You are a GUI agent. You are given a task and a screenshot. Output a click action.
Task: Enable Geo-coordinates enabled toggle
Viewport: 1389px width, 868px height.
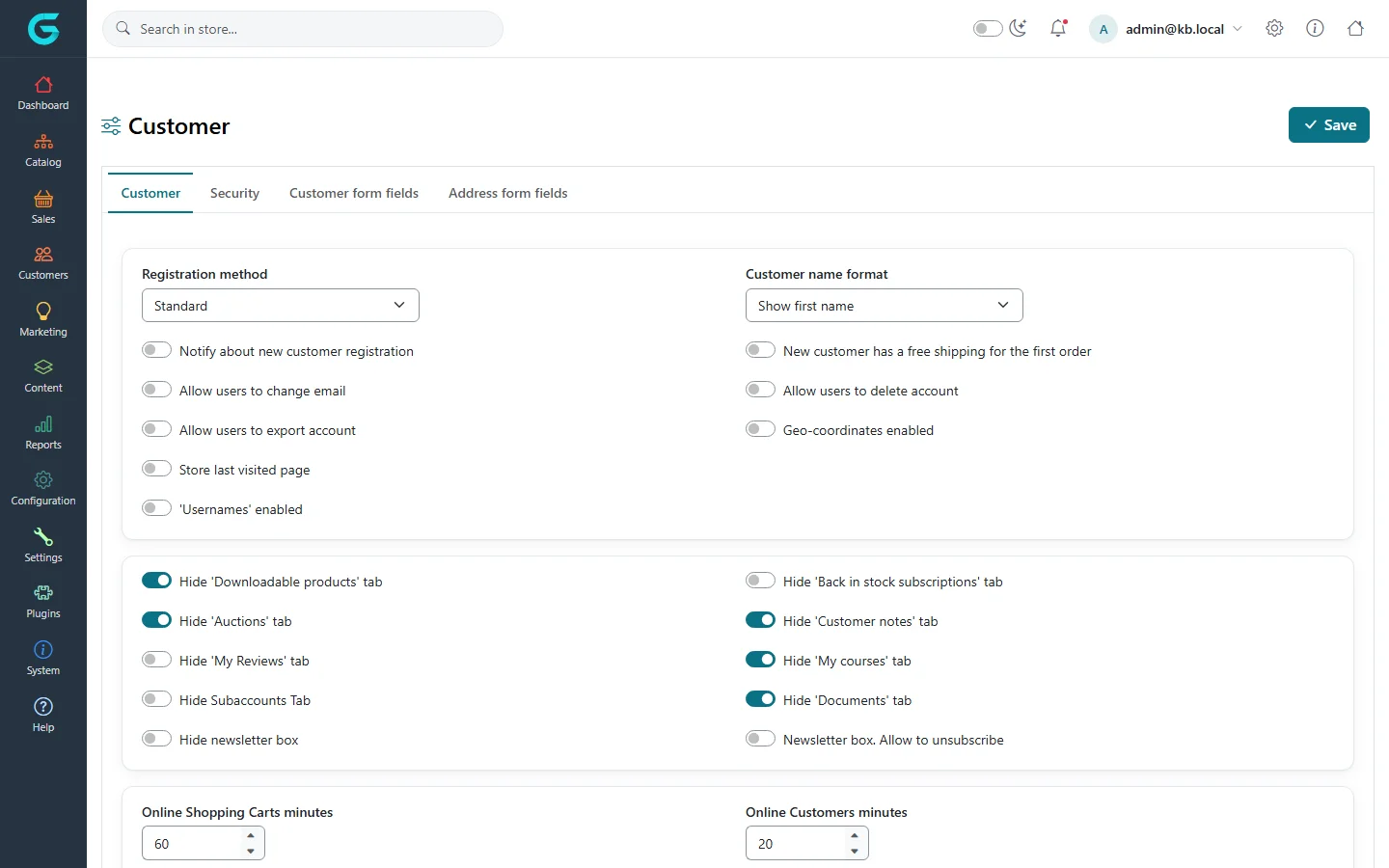pos(760,429)
